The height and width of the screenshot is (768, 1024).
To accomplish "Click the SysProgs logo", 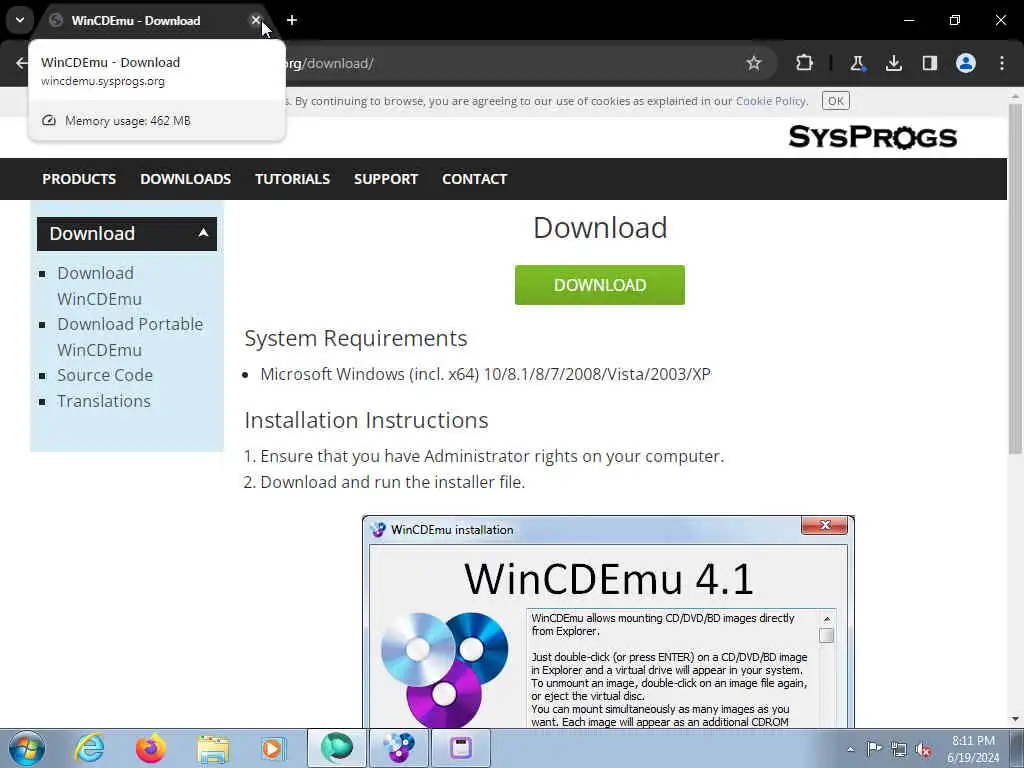I will [x=872, y=137].
